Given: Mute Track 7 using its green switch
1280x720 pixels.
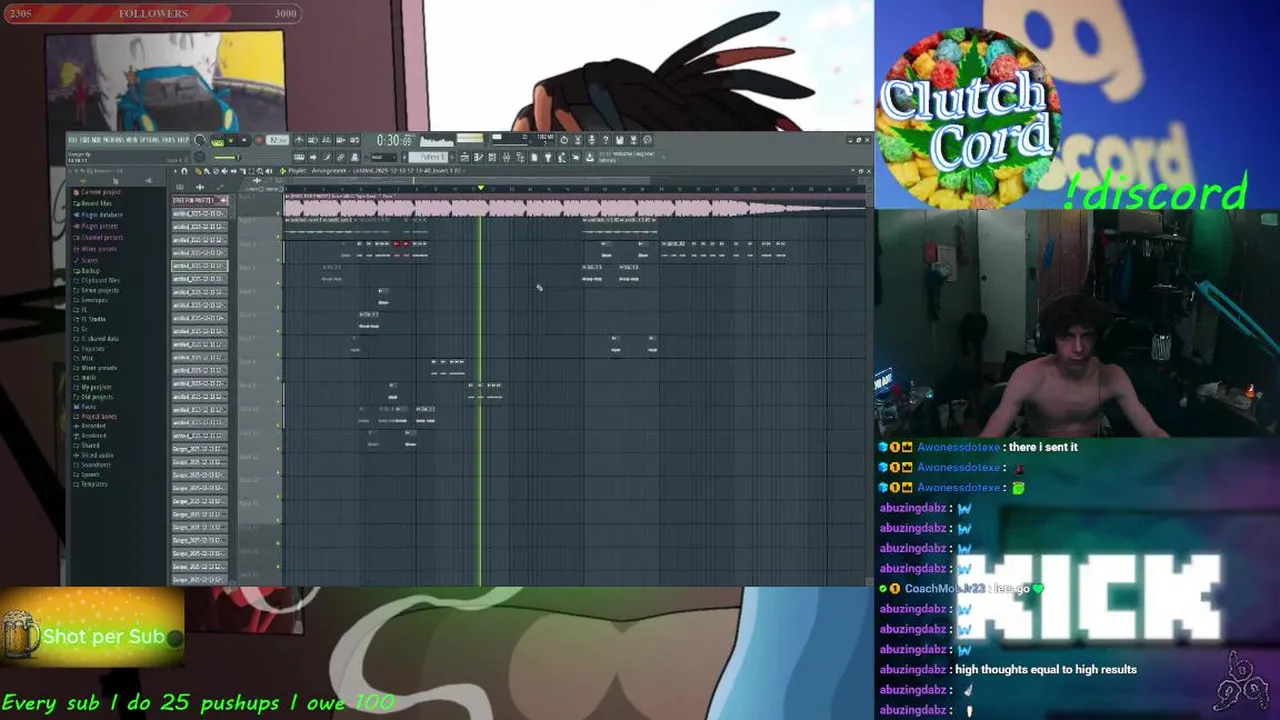Looking at the screenshot, I should pos(278,354).
